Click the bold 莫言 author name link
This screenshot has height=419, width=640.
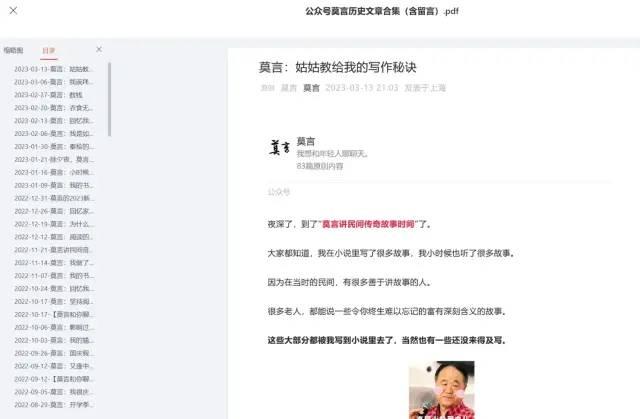tap(311, 88)
